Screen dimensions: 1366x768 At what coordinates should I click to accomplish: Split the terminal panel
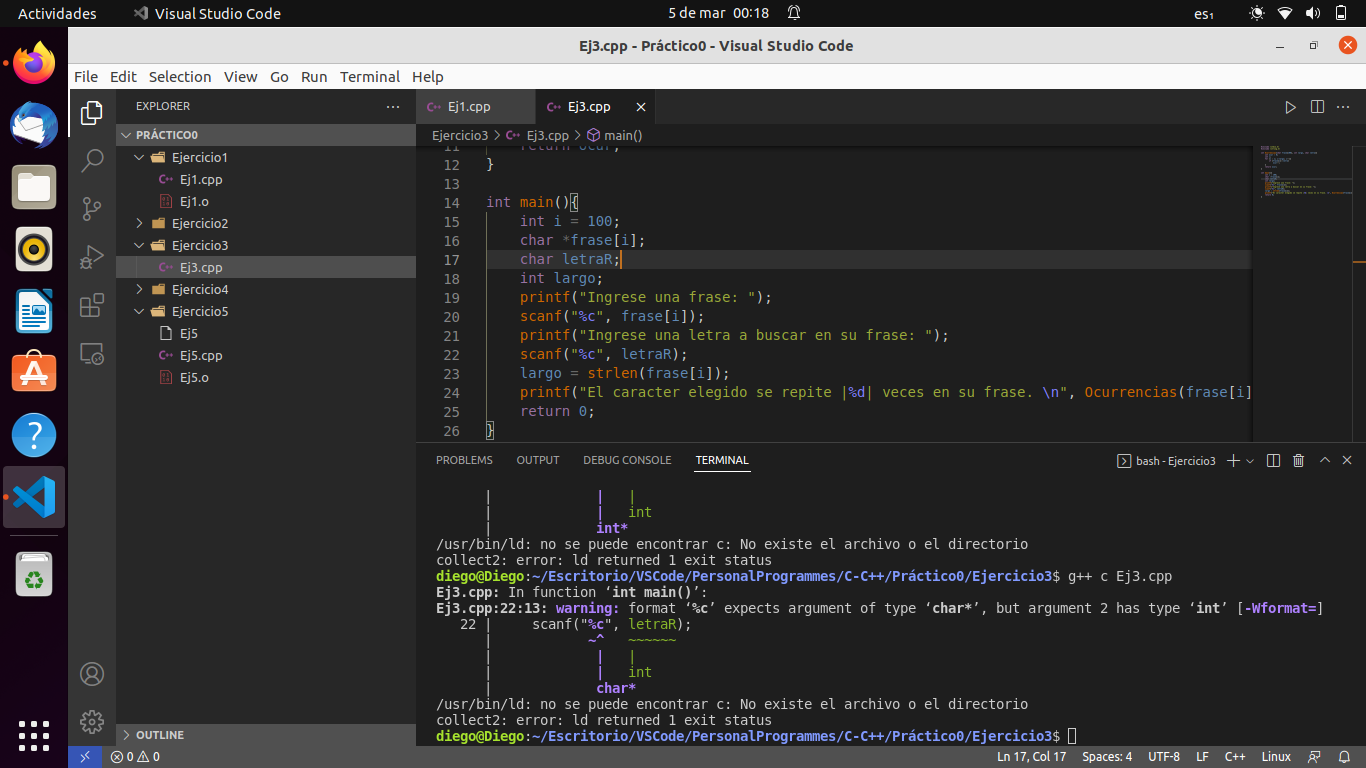coord(1273,460)
